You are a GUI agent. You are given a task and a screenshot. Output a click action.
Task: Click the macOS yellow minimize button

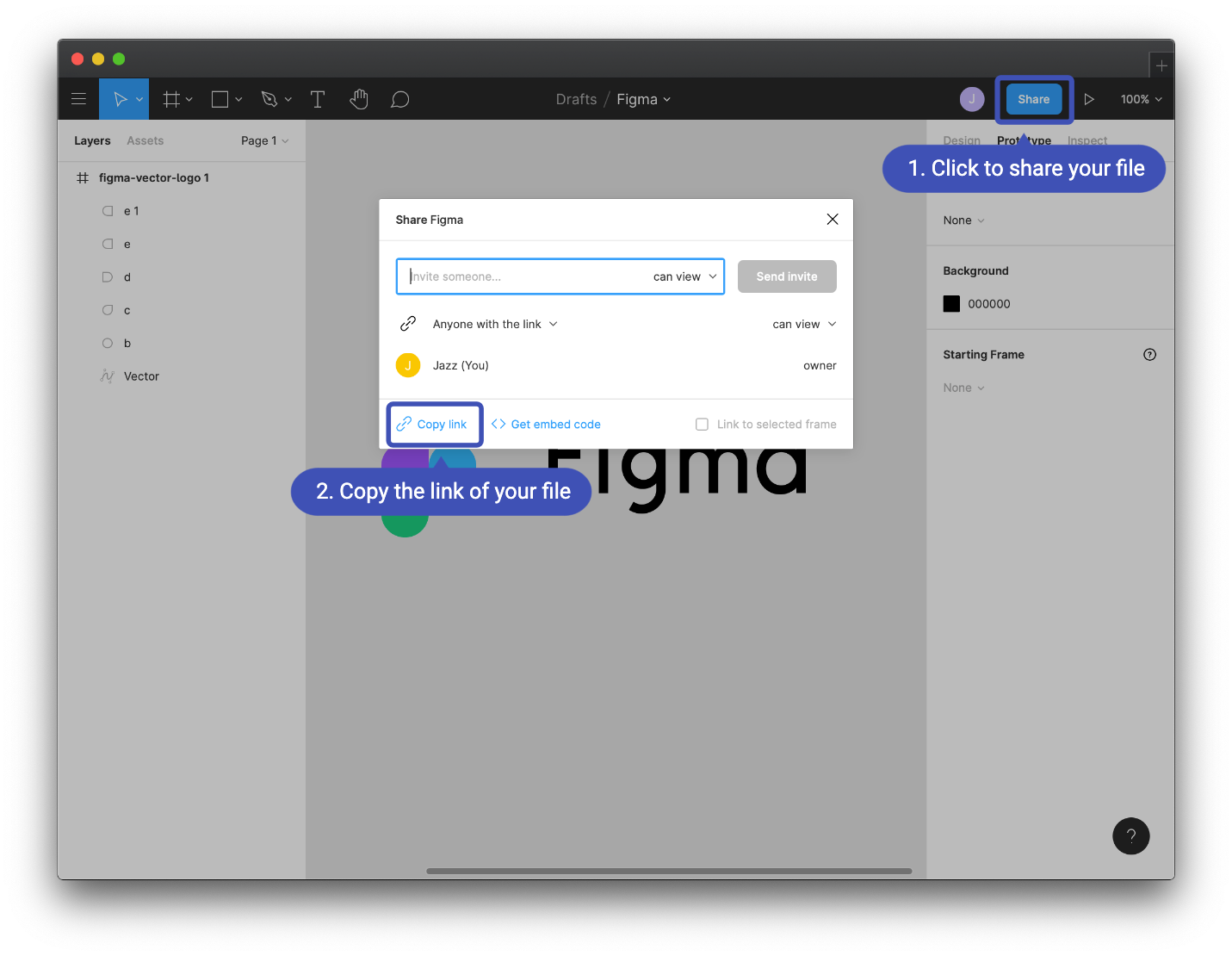[98, 59]
